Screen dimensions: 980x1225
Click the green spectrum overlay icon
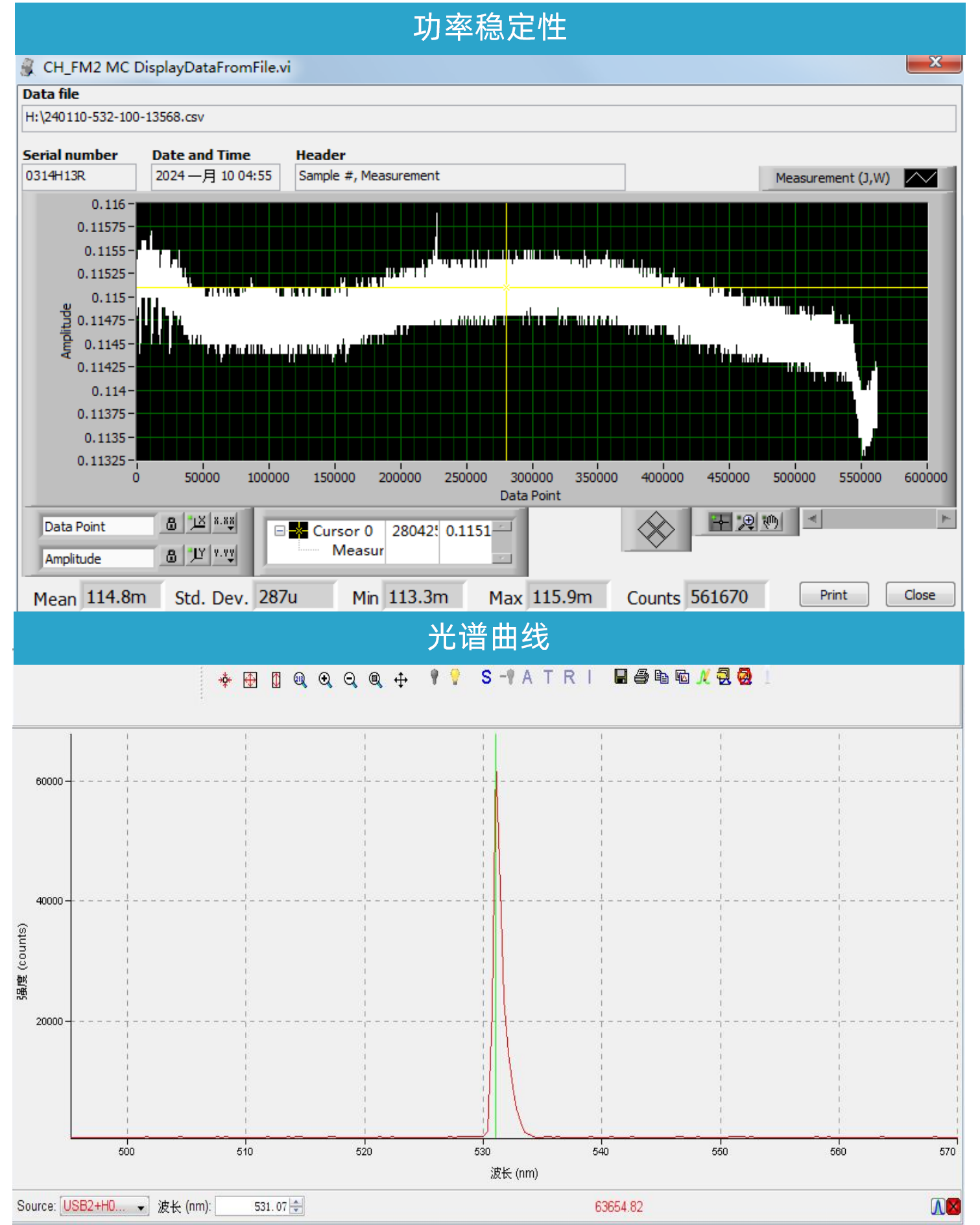[703, 676]
